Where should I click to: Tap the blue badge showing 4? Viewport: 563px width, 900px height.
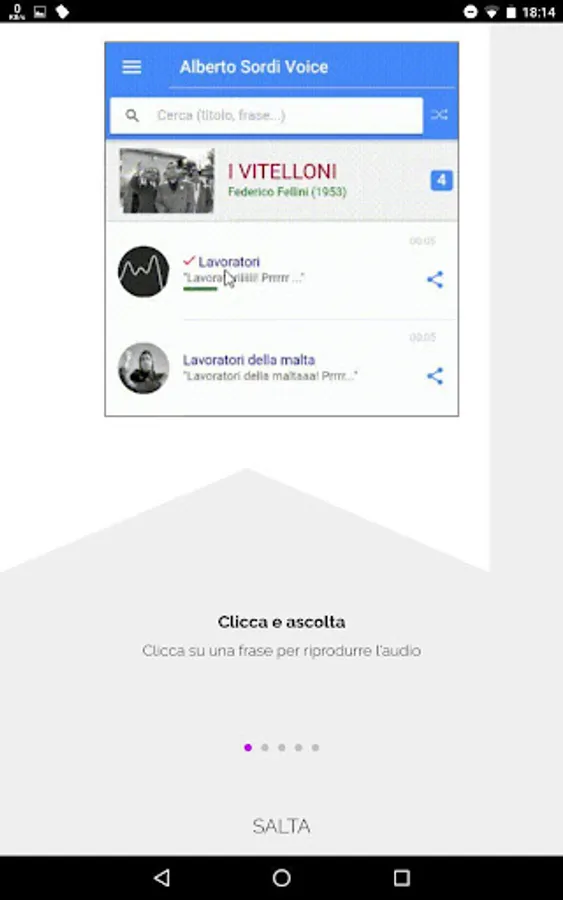(441, 180)
